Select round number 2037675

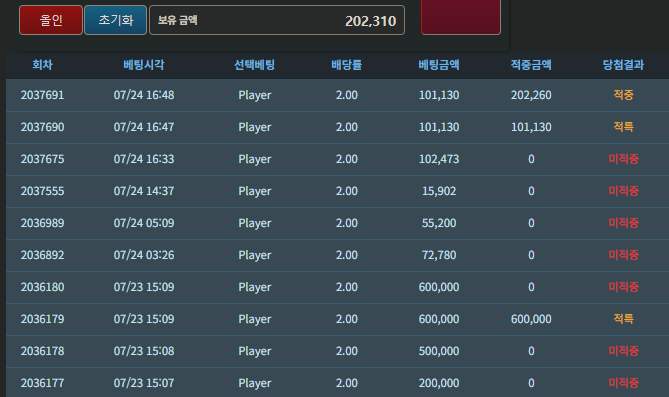pos(43,159)
